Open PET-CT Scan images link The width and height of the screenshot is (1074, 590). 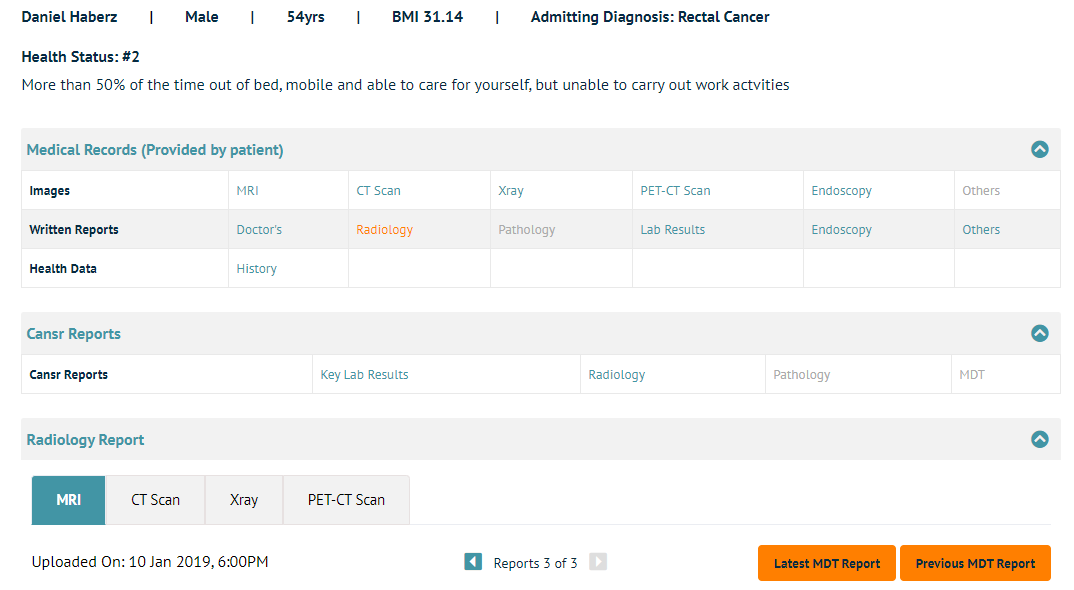pyautogui.click(x=675, y=191)
